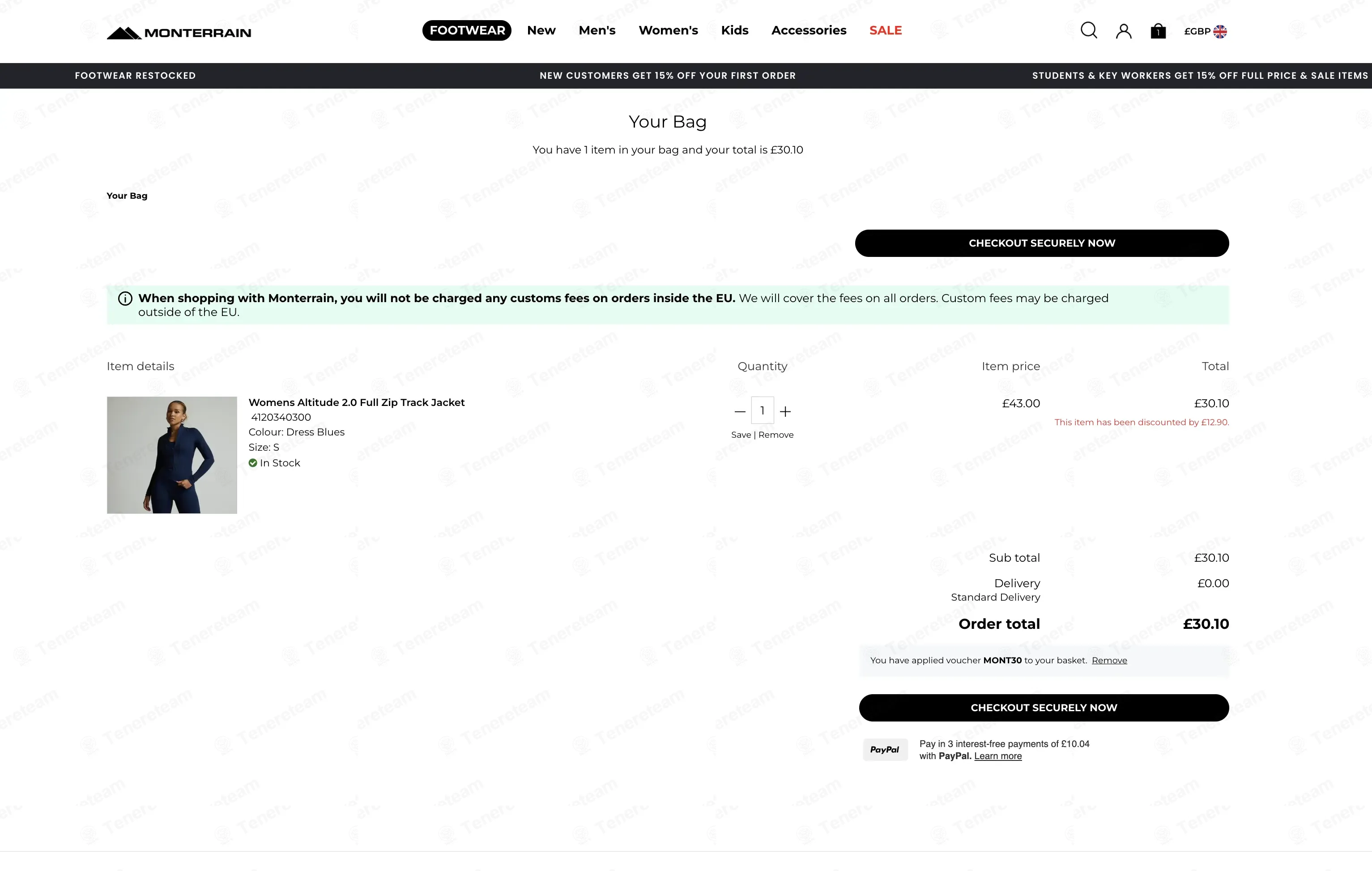Save the jacket for later
The image size is (1372, 871).
(x=741, y=435)
